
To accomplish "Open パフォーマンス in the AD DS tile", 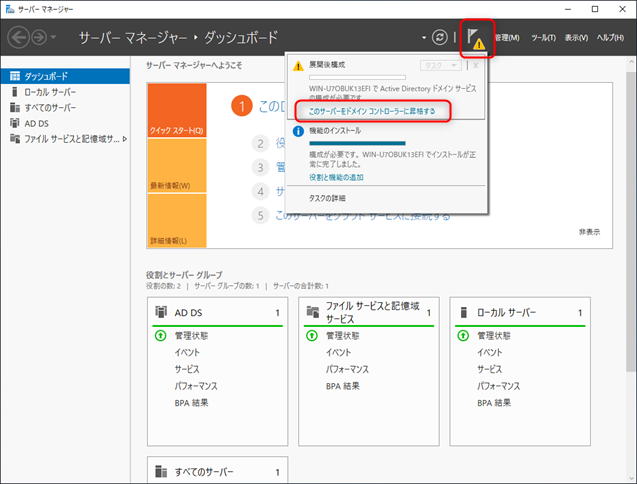I will pos(196,386).
